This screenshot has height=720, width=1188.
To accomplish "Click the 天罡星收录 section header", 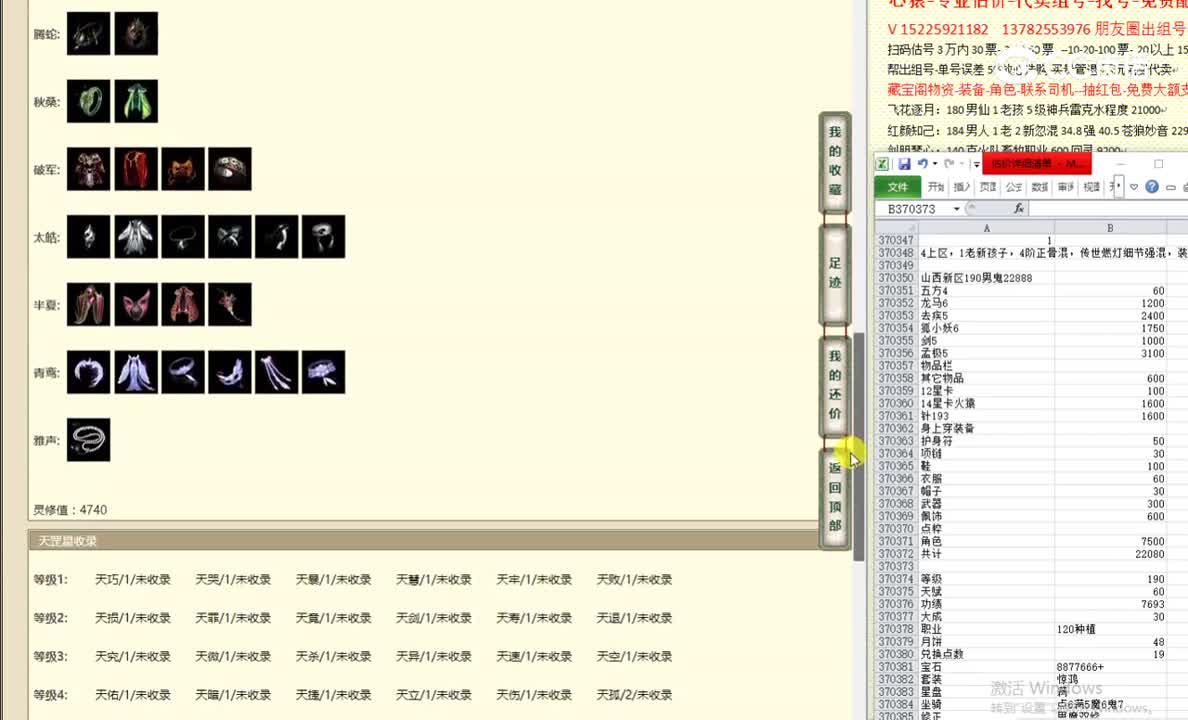I will (424, 540).
